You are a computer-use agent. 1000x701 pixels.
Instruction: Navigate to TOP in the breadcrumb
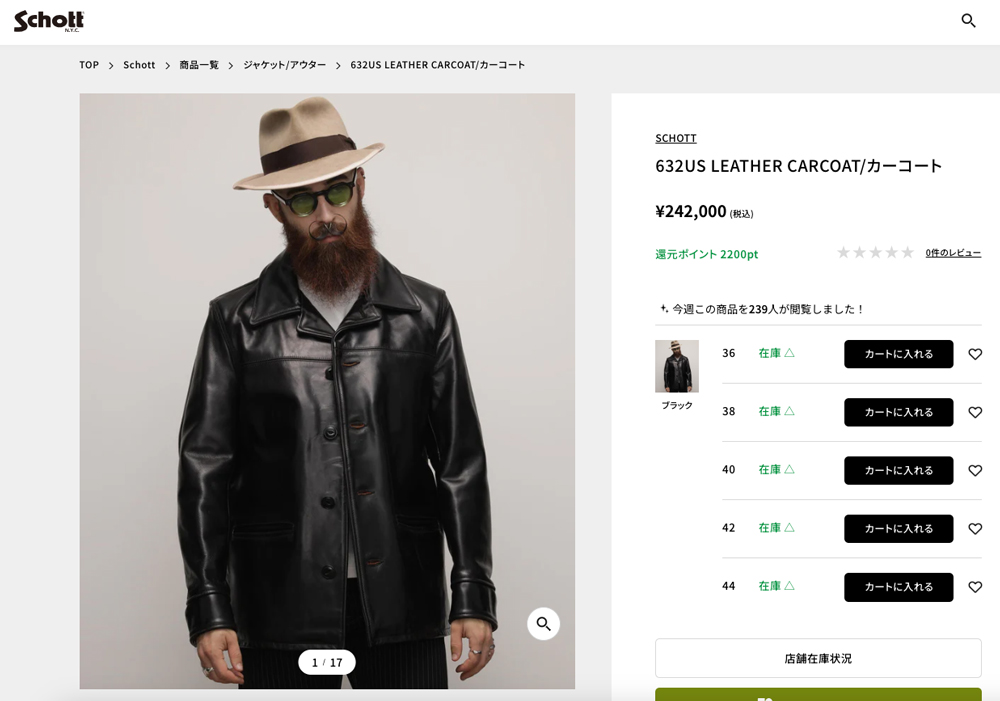[88, 64]
